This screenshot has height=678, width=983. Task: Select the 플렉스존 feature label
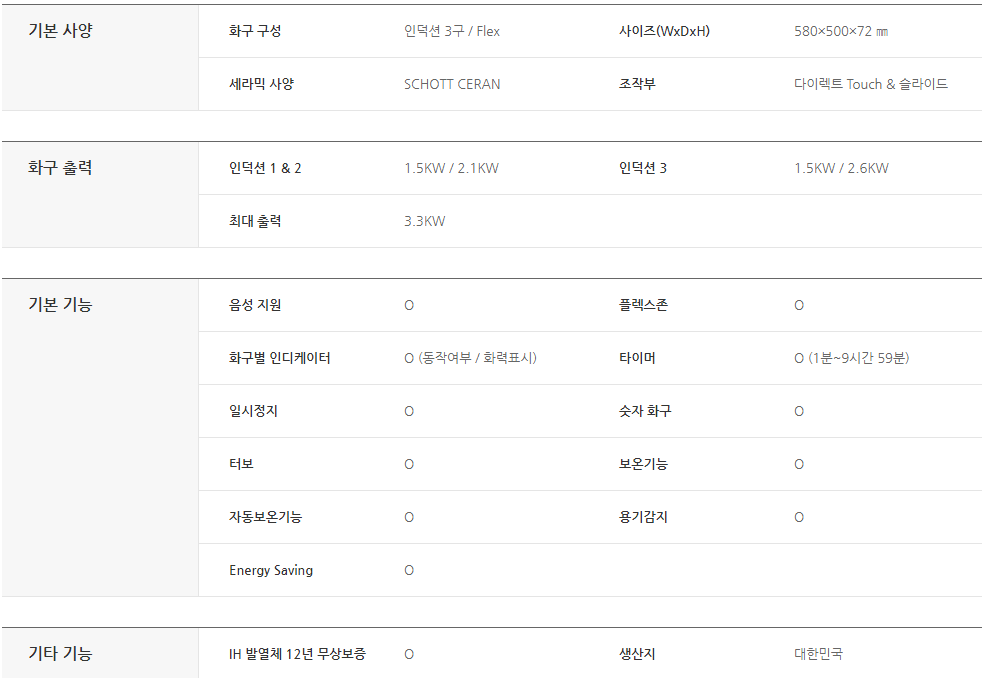(643, 305)
